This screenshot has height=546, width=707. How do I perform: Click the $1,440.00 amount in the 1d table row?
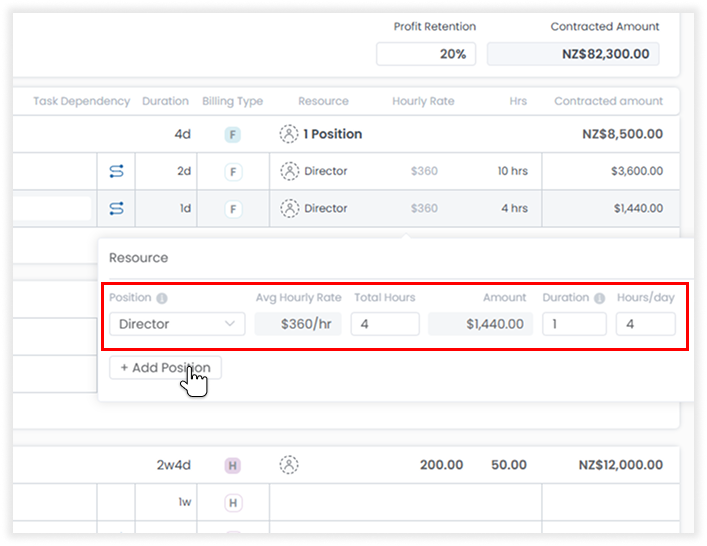coord(638,208)
